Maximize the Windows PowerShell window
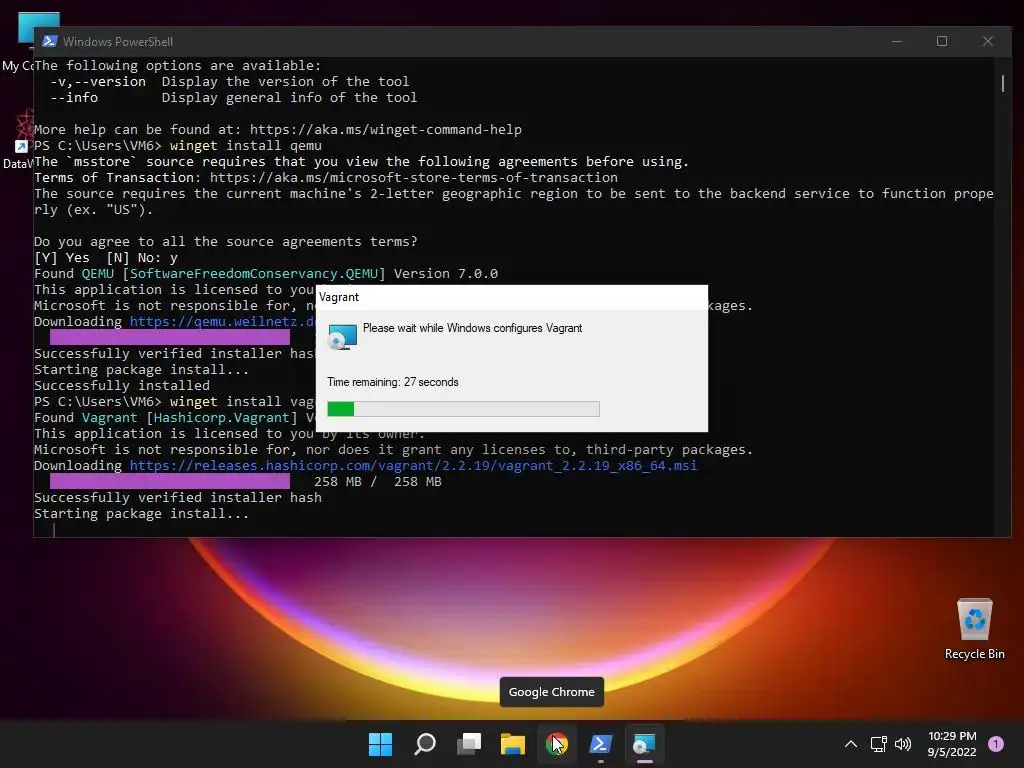The image size is (1024, 768). click(942, 41)
